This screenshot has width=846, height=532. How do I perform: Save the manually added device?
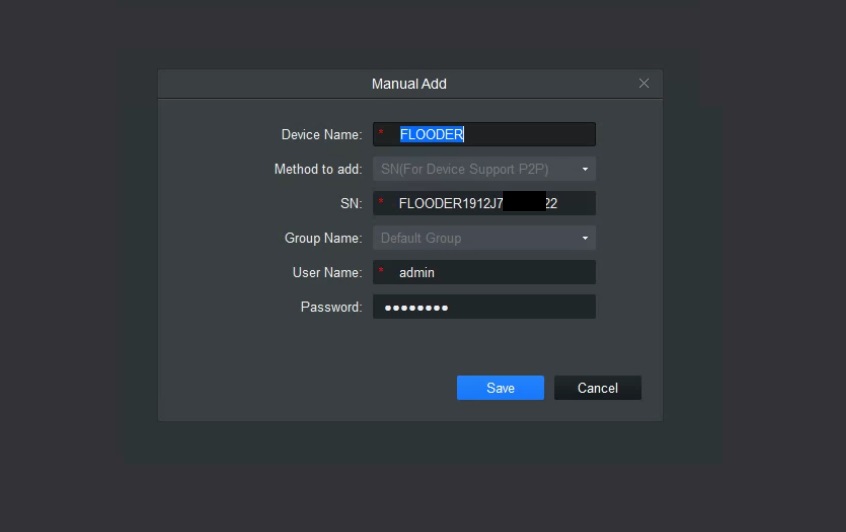pos(500,388)
